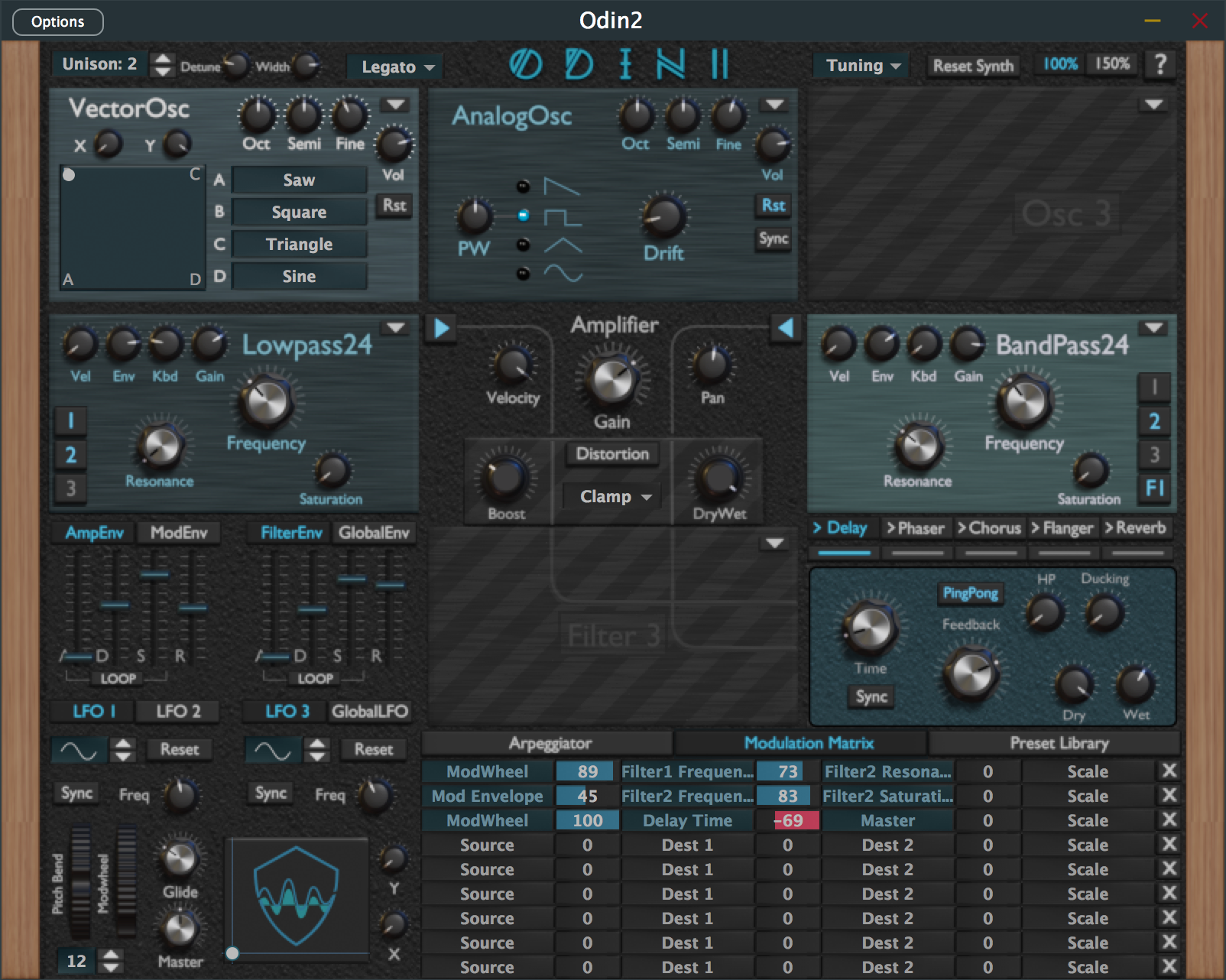Toggle the Delay Sync button
1226x980 pixels.
[871, 696]
